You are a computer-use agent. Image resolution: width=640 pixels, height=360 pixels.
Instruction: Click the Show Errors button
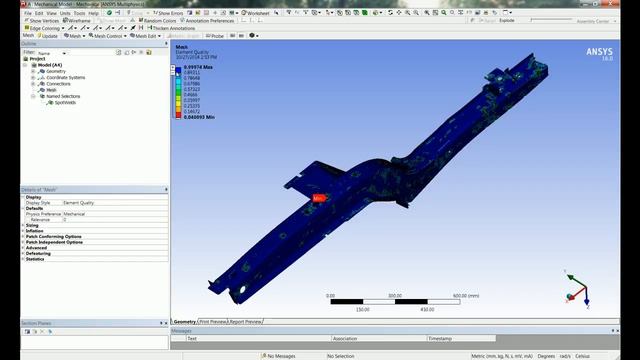pos(168,13)
